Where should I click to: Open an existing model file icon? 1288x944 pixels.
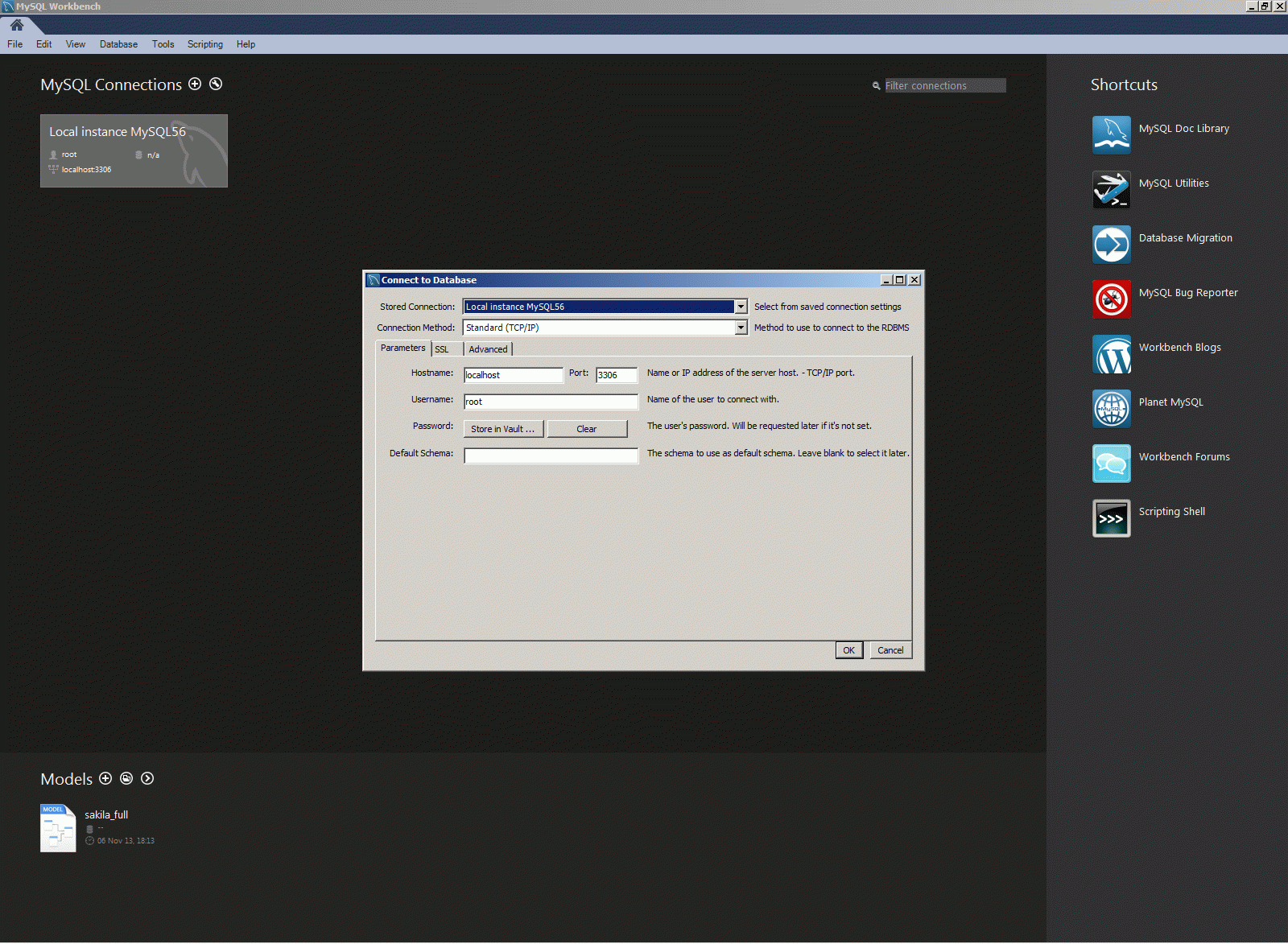126,778
